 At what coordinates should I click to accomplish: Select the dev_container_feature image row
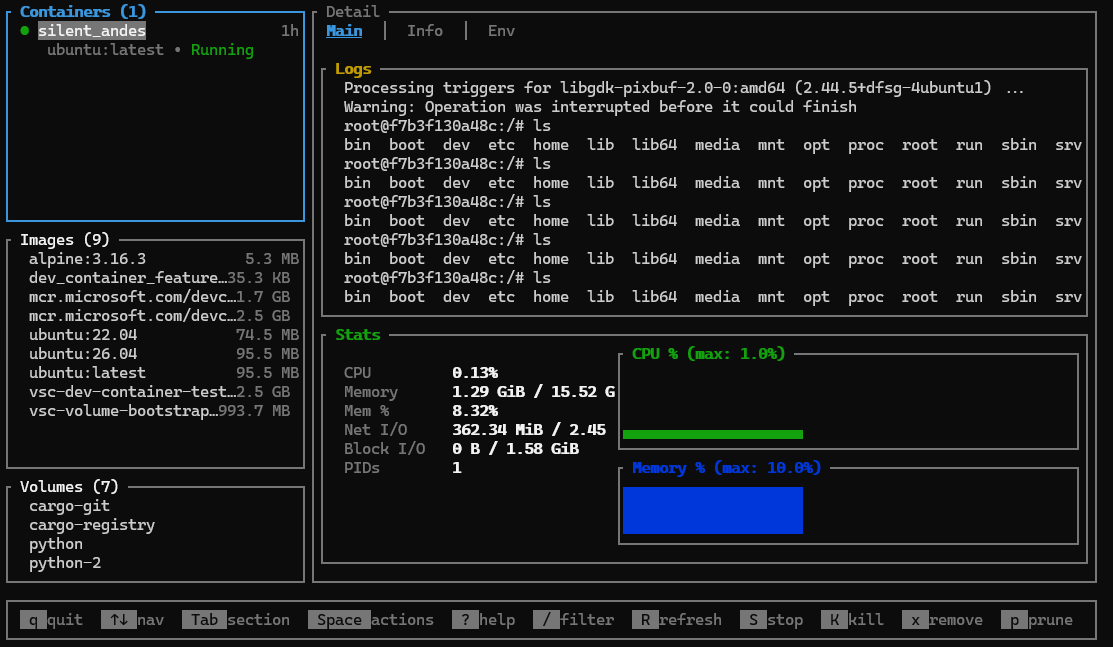point(160,278)
